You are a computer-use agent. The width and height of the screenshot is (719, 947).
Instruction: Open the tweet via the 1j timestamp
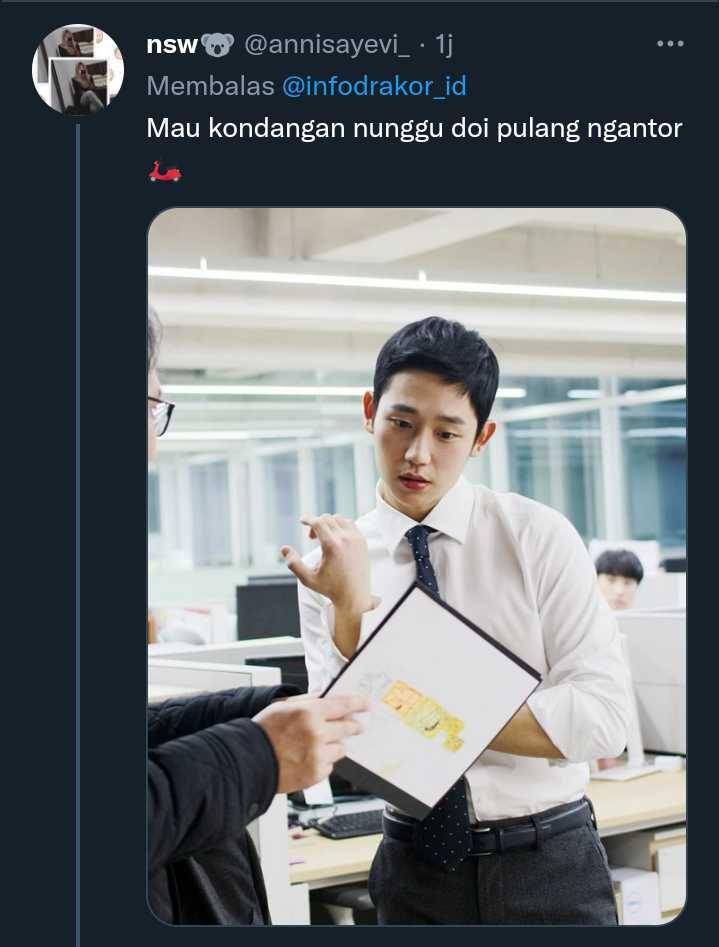pos(444,45)
